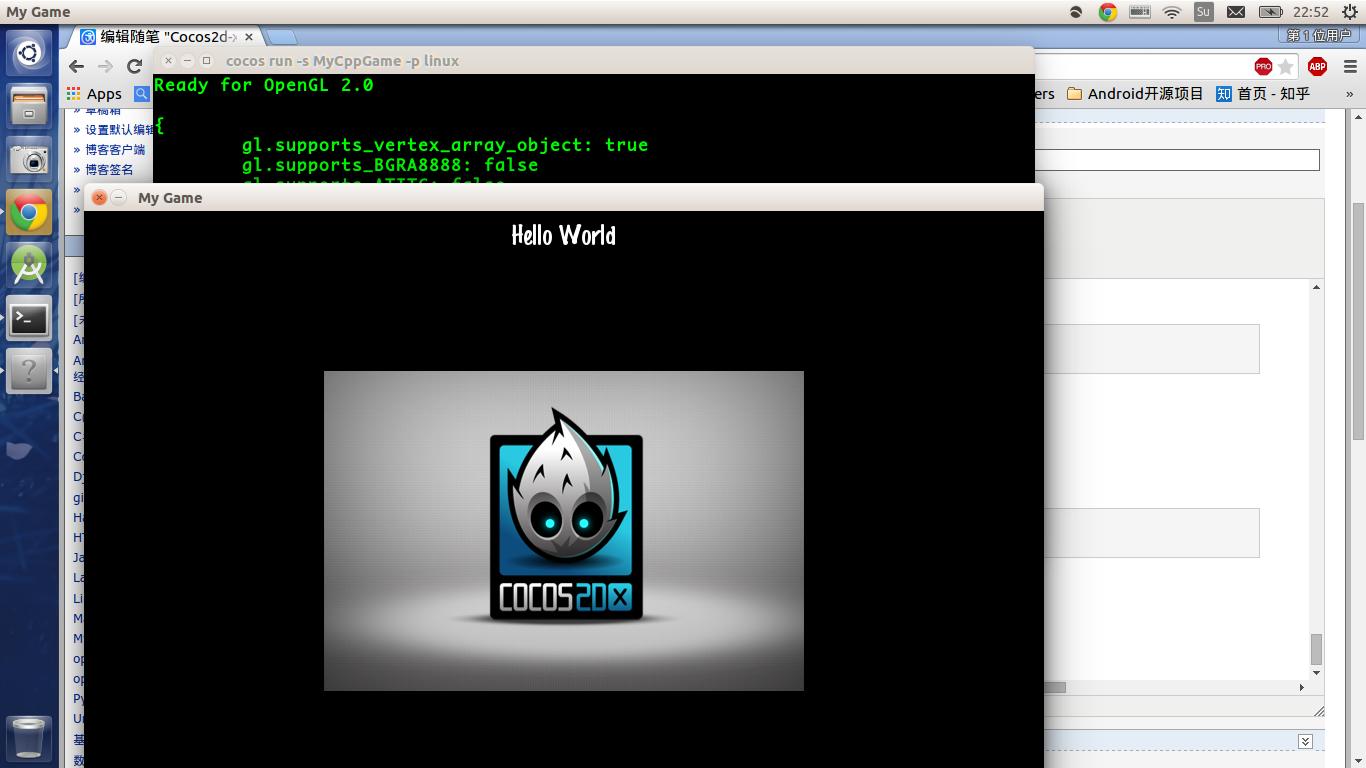The height and width of the screenshot is (768, 1366).
Task: Open the Files manager from the dock
Action: pos(29,105)
